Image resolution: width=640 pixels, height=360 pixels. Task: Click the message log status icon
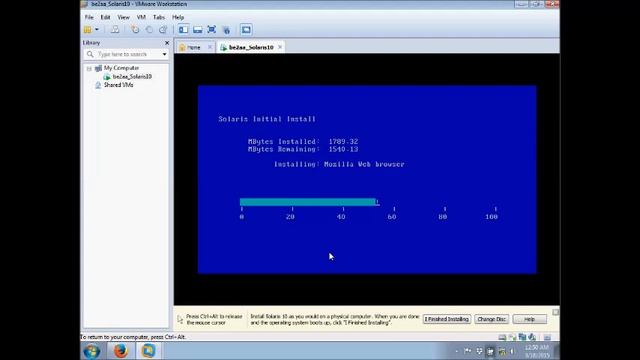pyautogui.click(x=547, y=337)
